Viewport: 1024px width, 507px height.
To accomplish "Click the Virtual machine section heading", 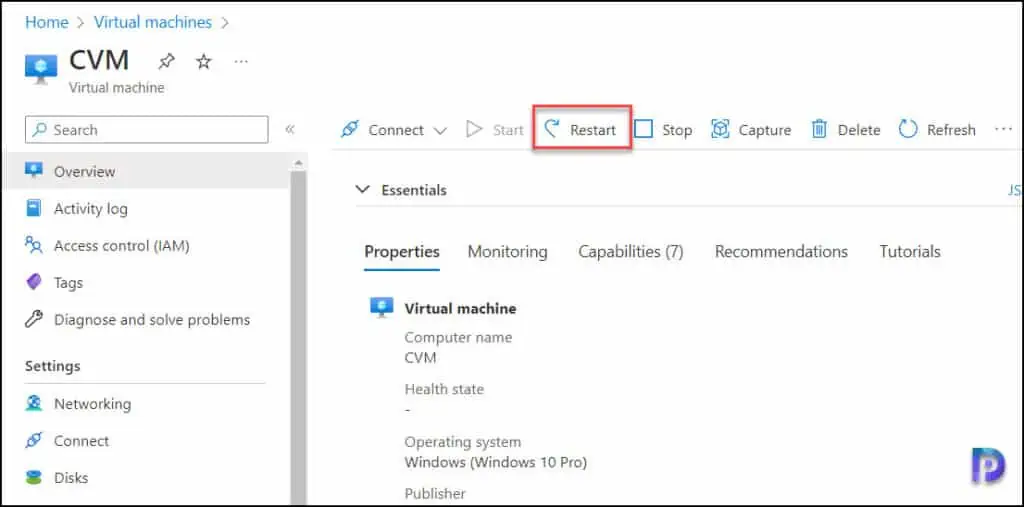I will coord(460,308).
